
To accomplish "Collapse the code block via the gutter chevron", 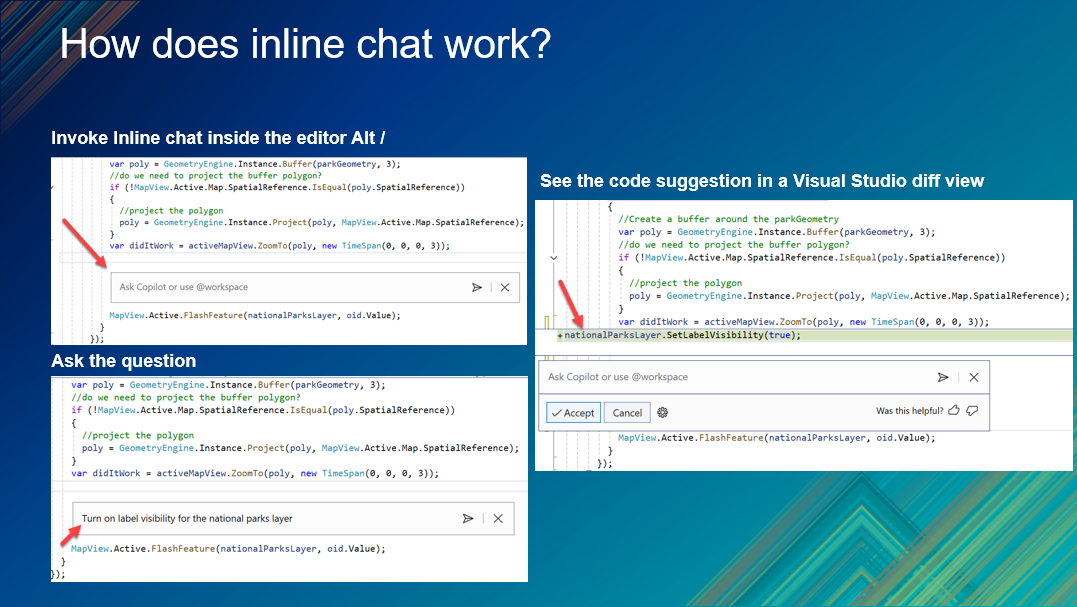I will 553,257.
